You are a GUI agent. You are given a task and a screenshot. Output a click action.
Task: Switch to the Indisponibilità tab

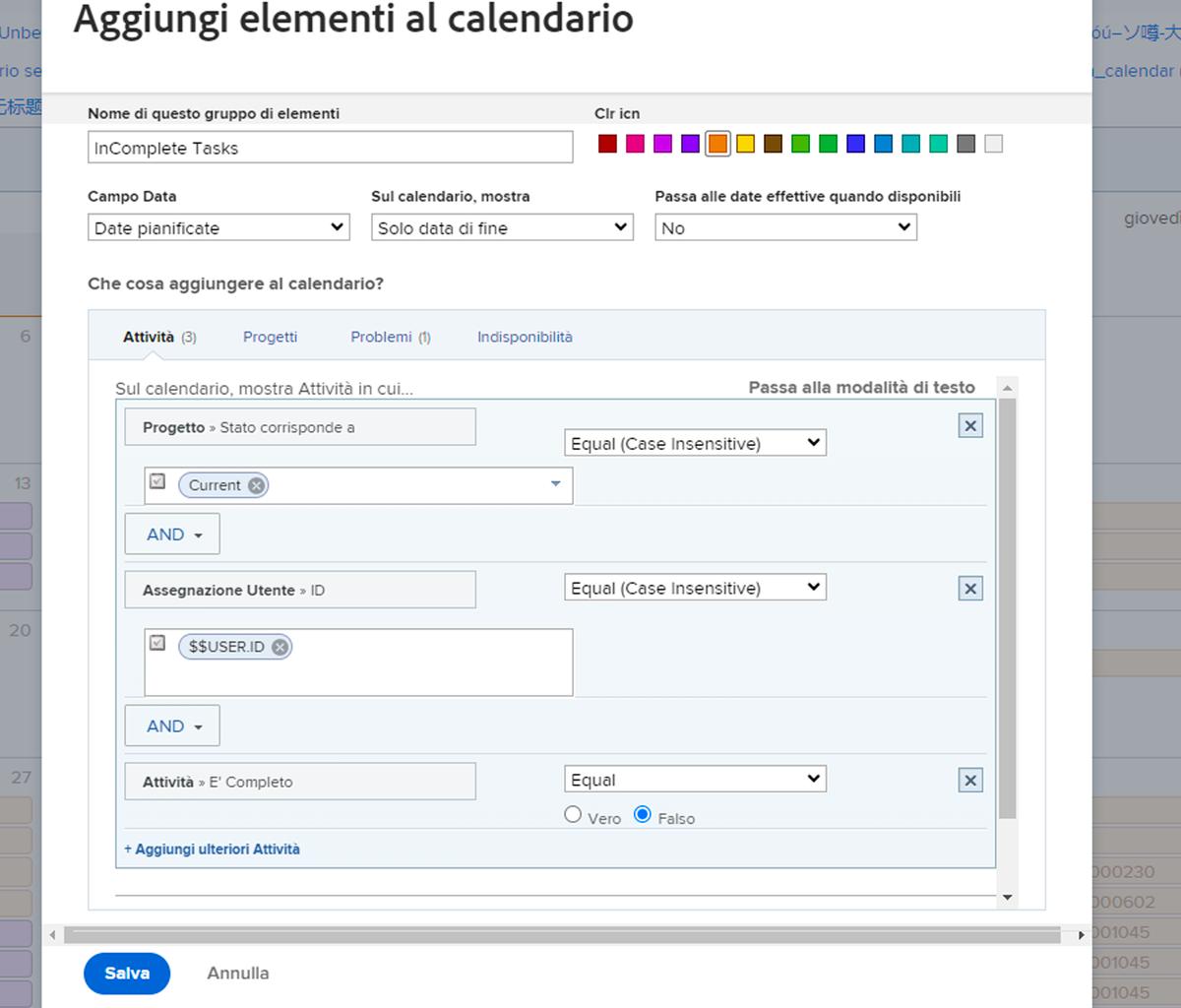[525, 337]
